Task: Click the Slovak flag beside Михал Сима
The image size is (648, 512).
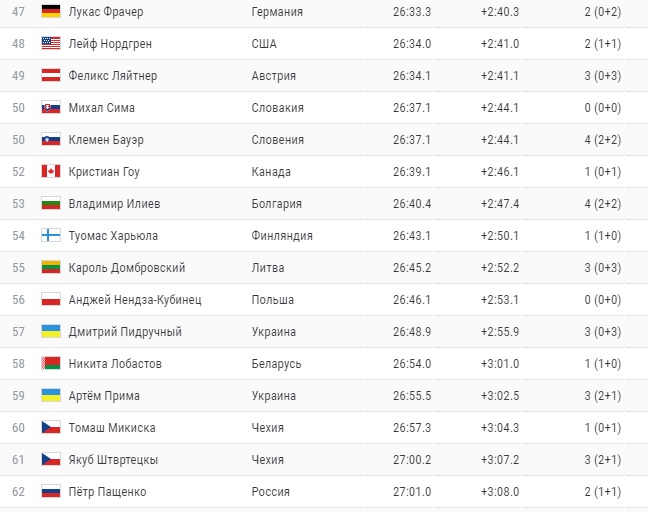Action: point(51,108)
